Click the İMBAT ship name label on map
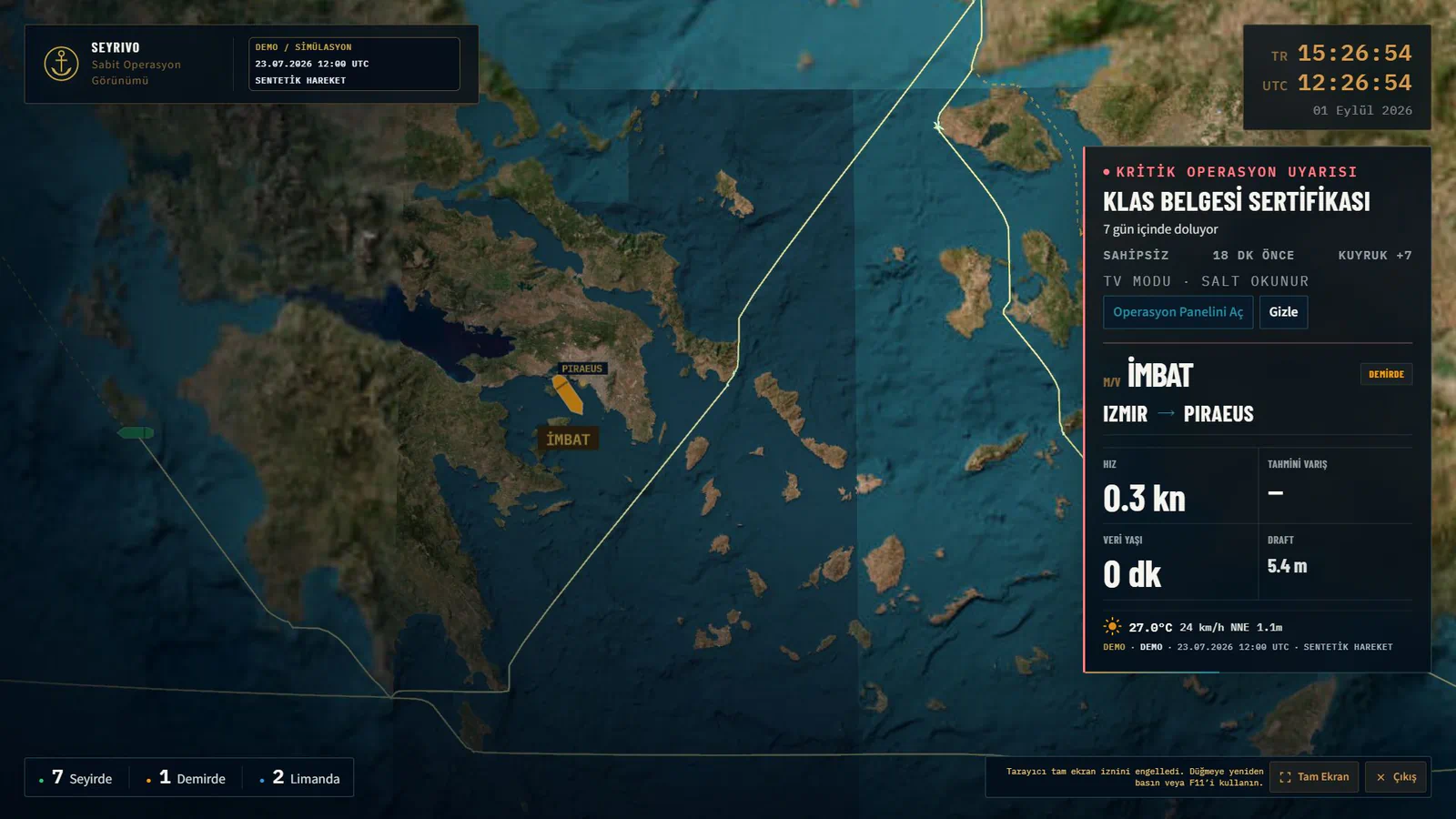1456x819 pixels. pyautogui.click(x=568, y=439)
